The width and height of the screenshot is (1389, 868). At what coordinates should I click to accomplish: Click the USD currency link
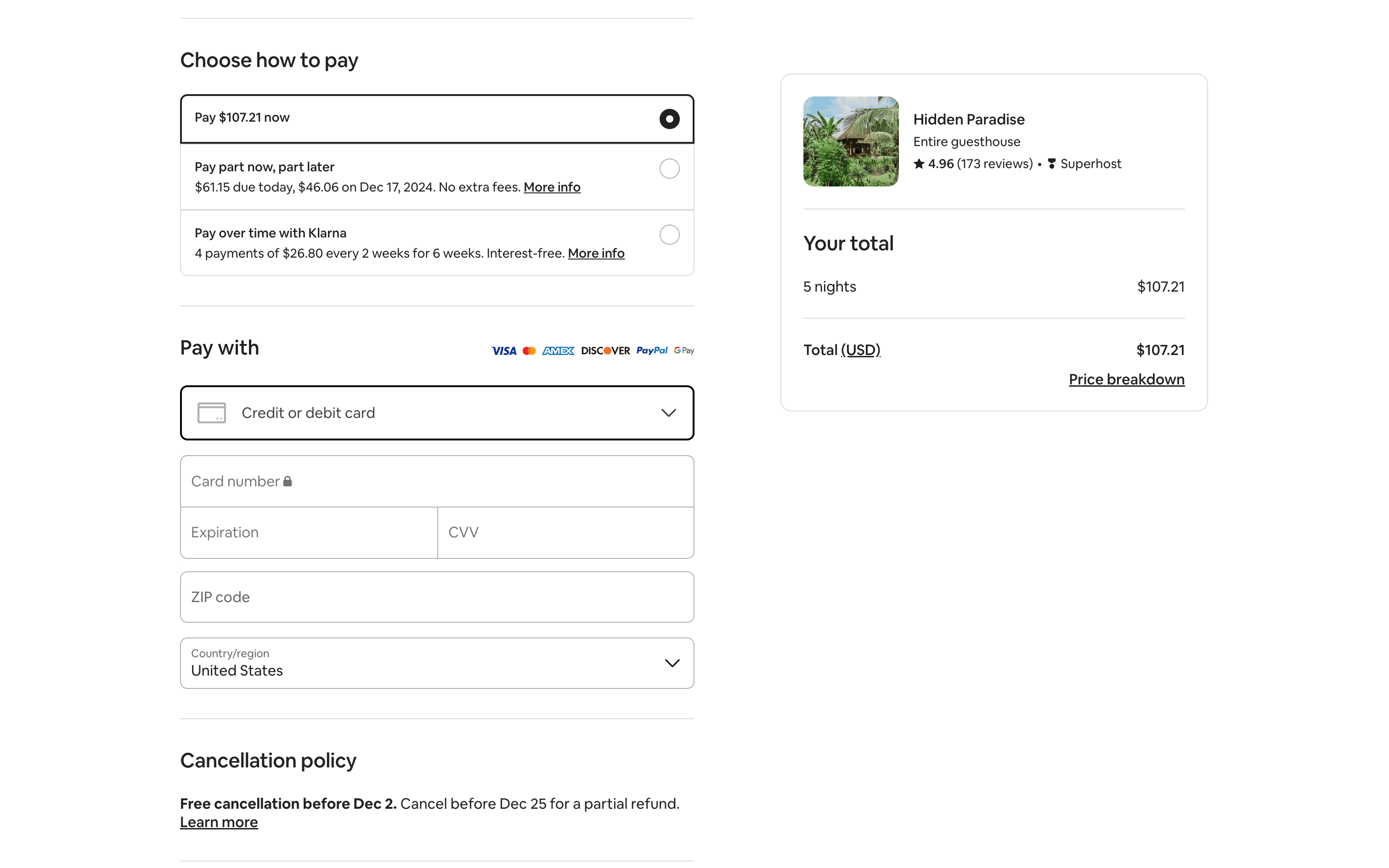coord(860,350)
